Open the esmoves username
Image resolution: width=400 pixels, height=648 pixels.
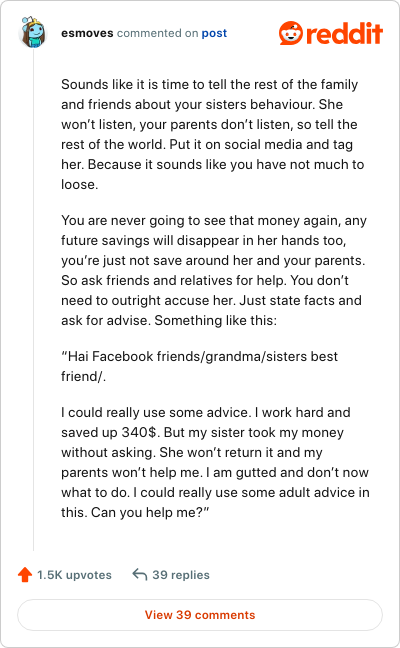tap(87, 33)
